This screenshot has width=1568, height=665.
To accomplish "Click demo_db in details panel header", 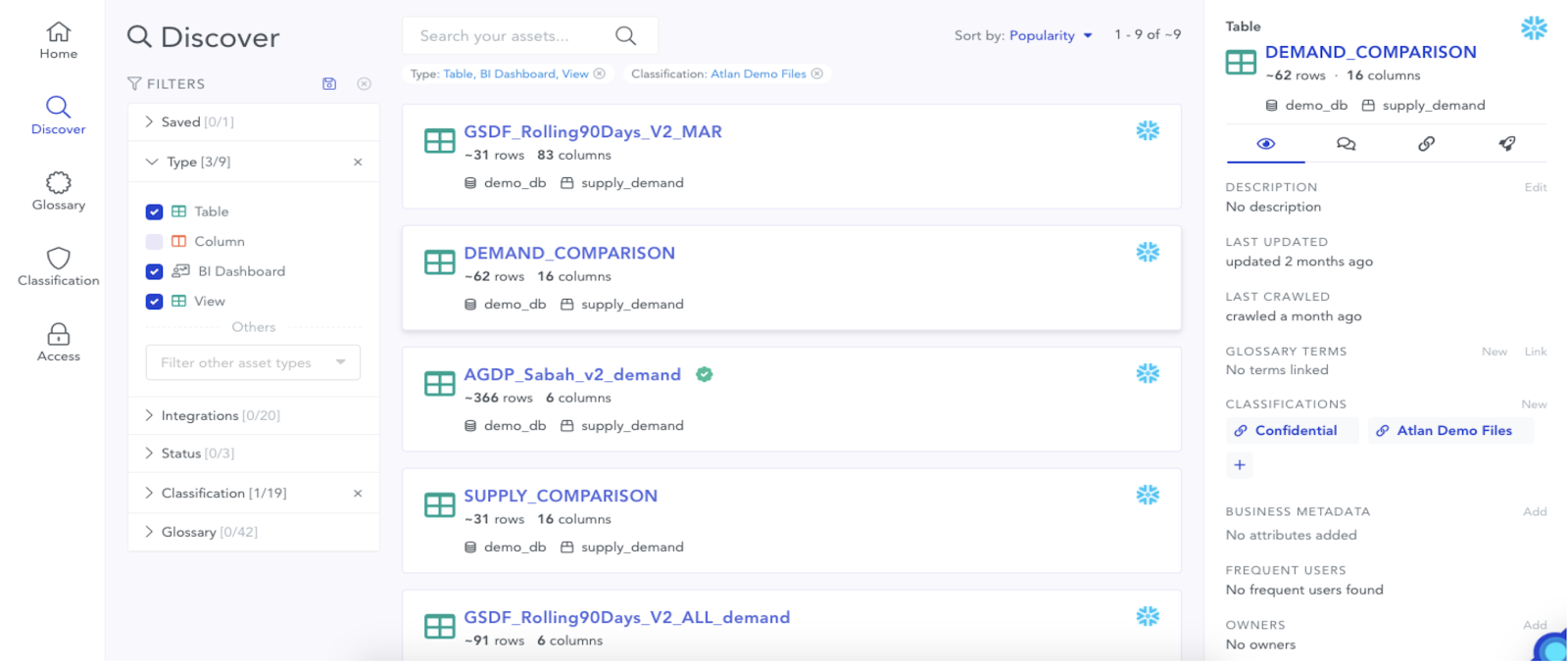I will pos(1306,105).
